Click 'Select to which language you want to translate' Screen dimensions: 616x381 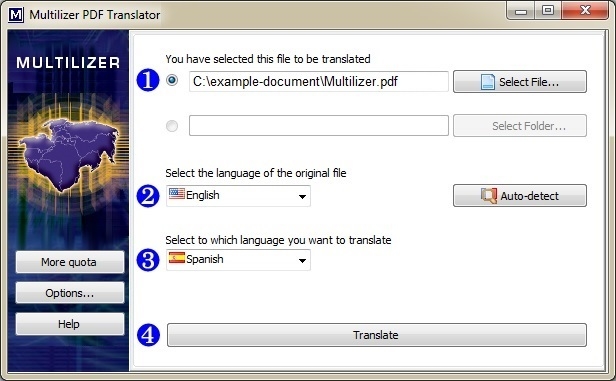click(278, 240)
